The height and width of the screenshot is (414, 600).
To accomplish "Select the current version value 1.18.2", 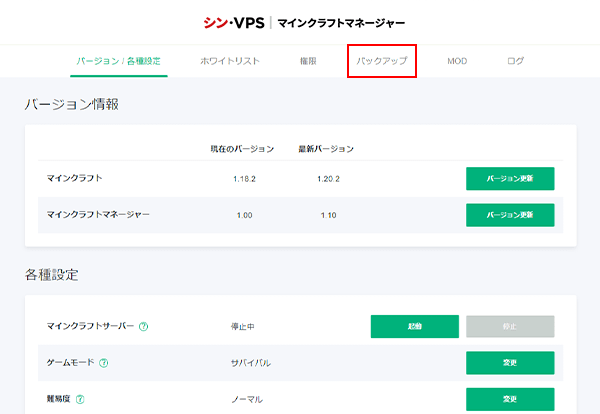I will (x=245, y=179).
